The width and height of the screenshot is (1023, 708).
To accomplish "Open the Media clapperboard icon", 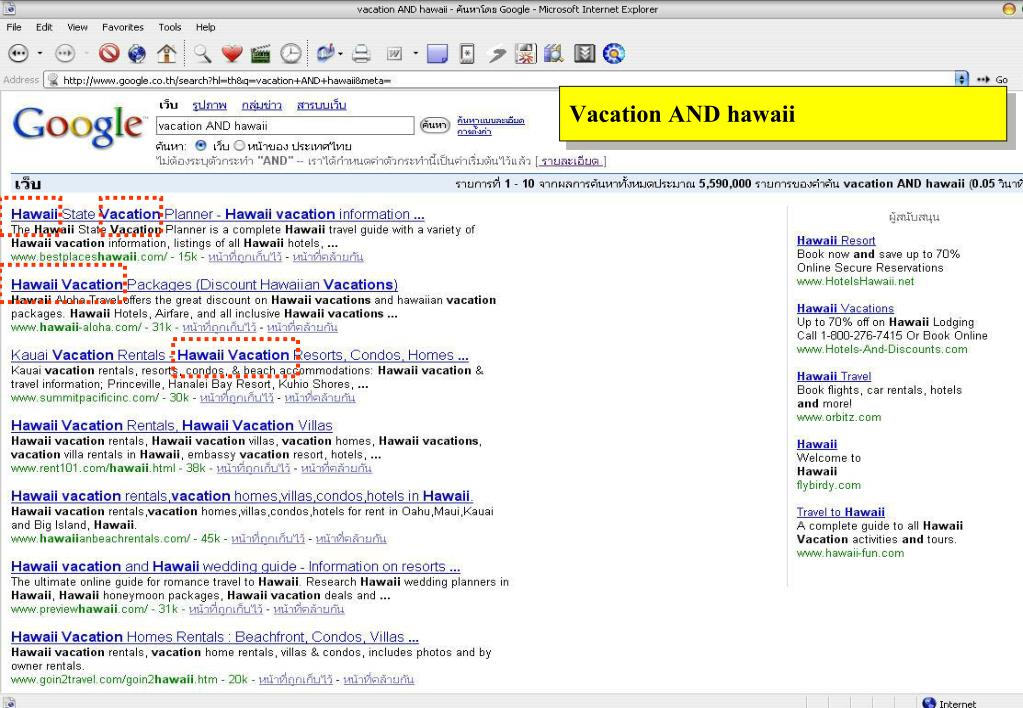I will coord(261,53).
